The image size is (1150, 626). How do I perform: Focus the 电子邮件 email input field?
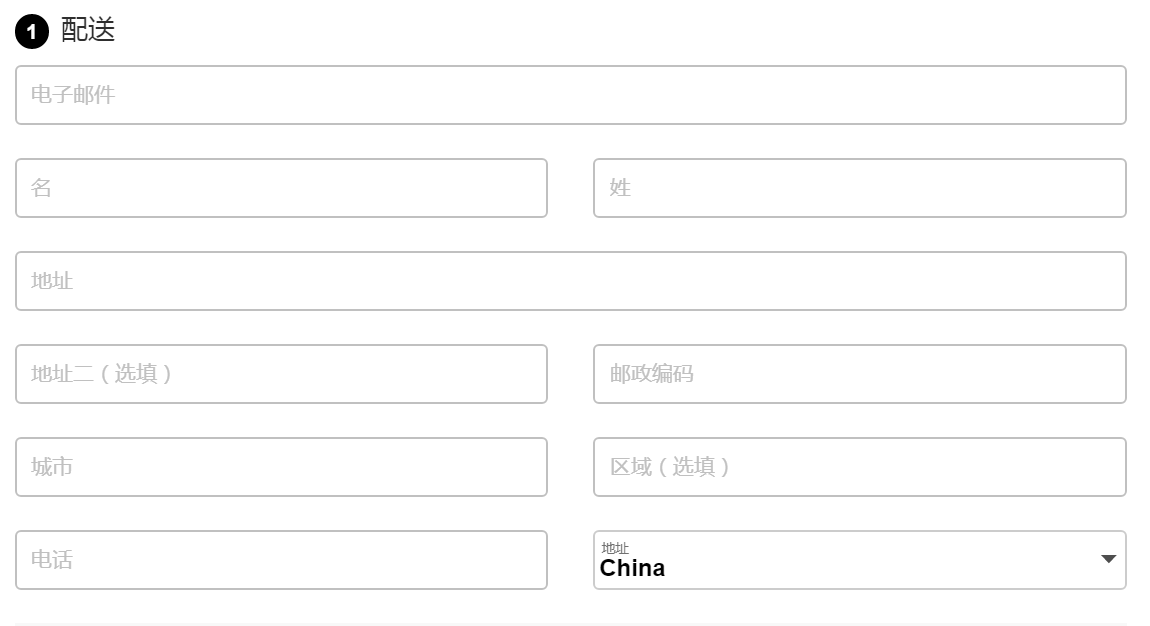571,95
